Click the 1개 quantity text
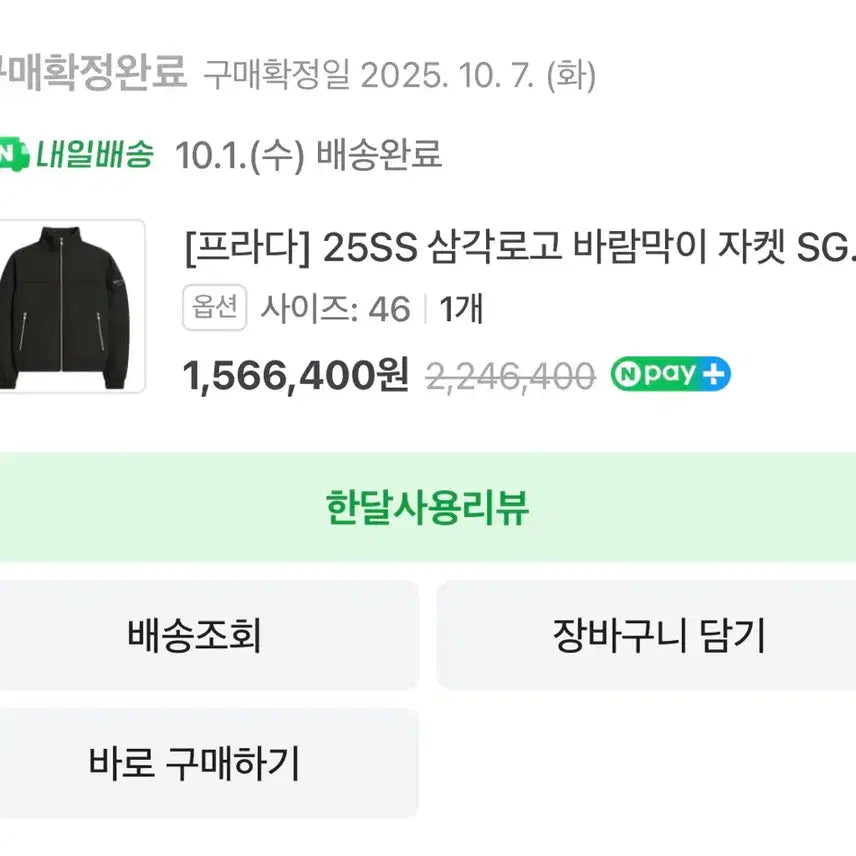 coord(461,309)
